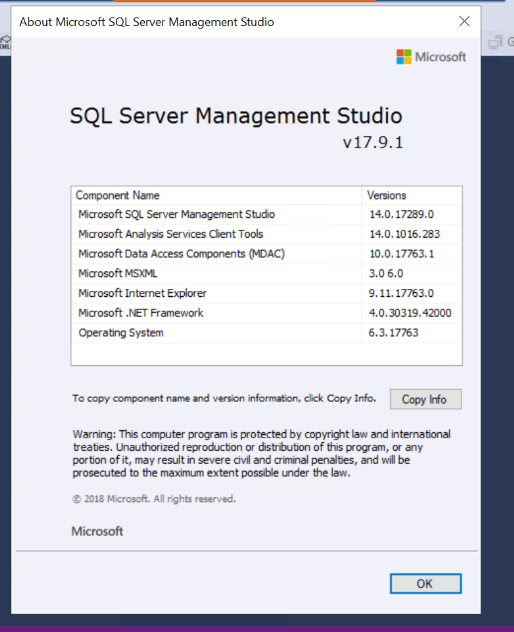Click the OK button
This screenshot has height=632, width=514.
[425, 583]
